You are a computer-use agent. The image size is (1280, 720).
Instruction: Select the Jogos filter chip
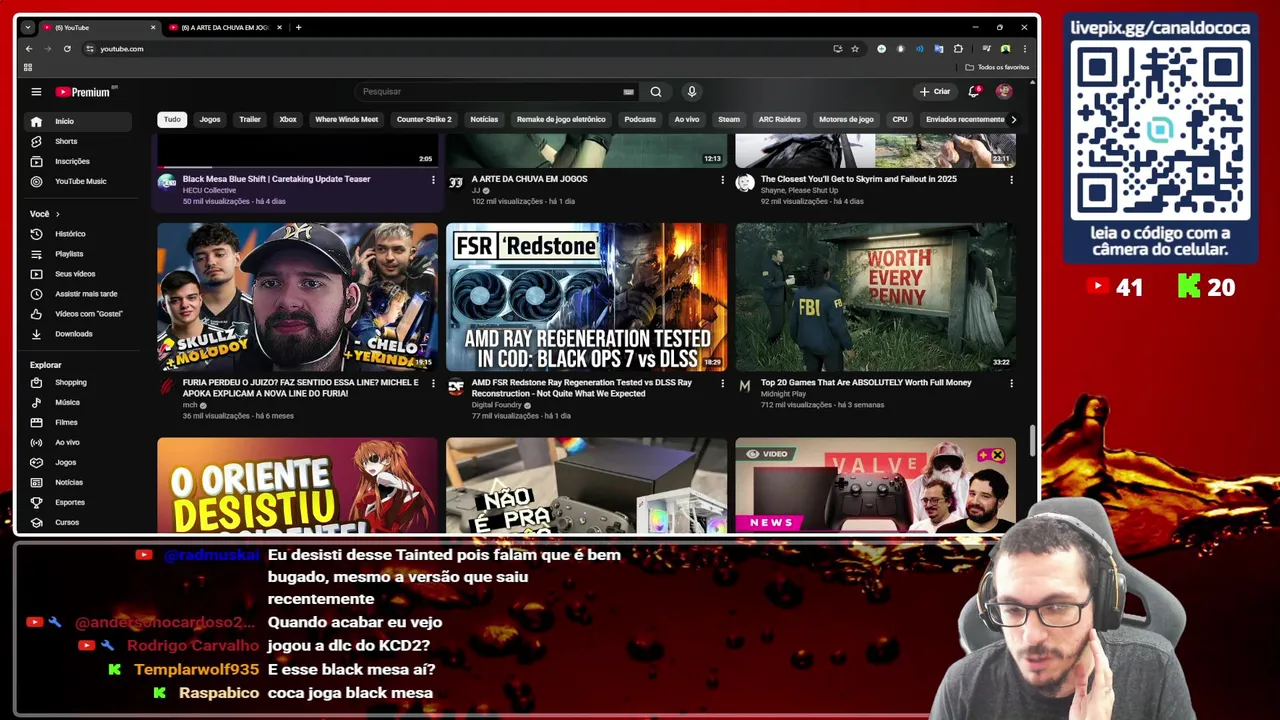pyautogui.click(x=210, y=119)
